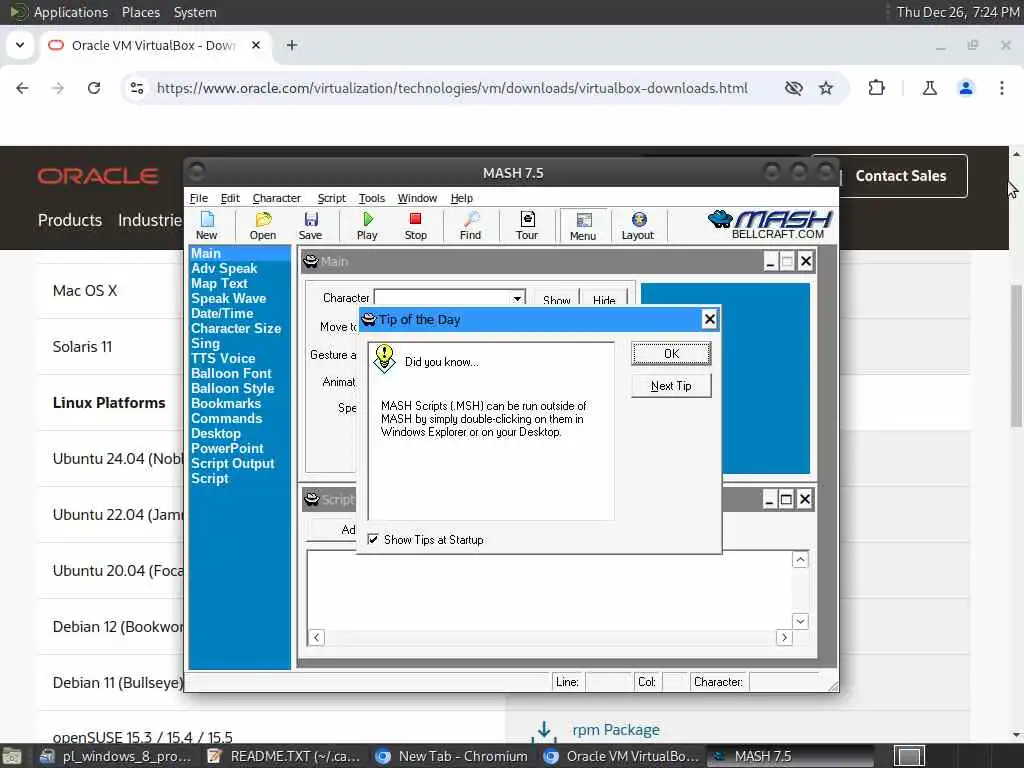Click the Chromium address bar URL
This screenshot has width=1024, height=768.
pos(452,88)
